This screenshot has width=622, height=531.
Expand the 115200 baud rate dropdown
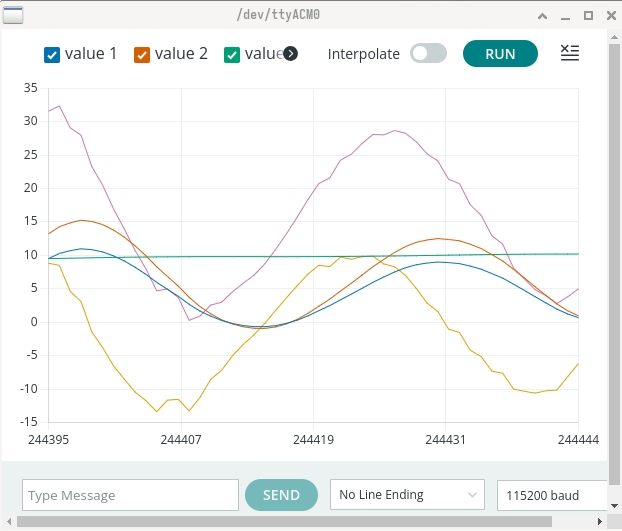tap(552, 495)
